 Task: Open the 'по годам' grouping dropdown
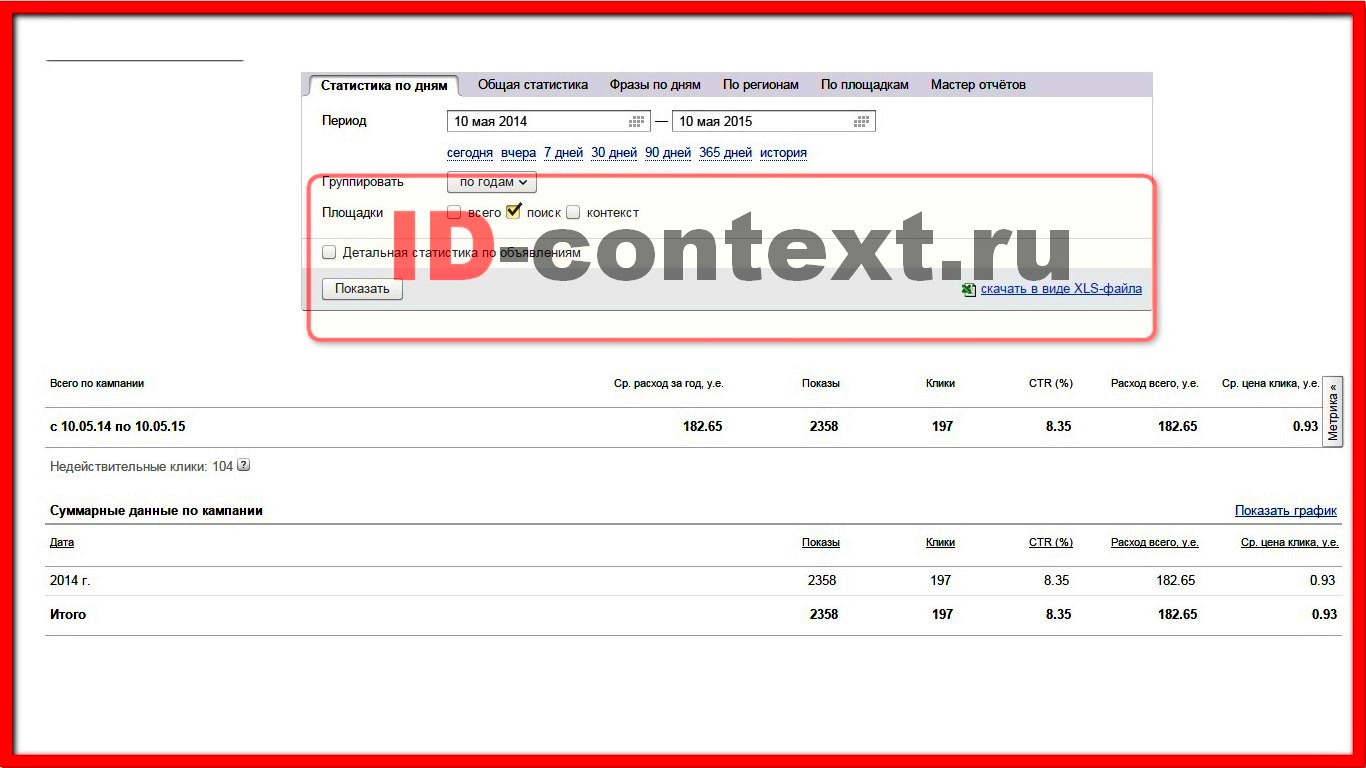(492, 182)
